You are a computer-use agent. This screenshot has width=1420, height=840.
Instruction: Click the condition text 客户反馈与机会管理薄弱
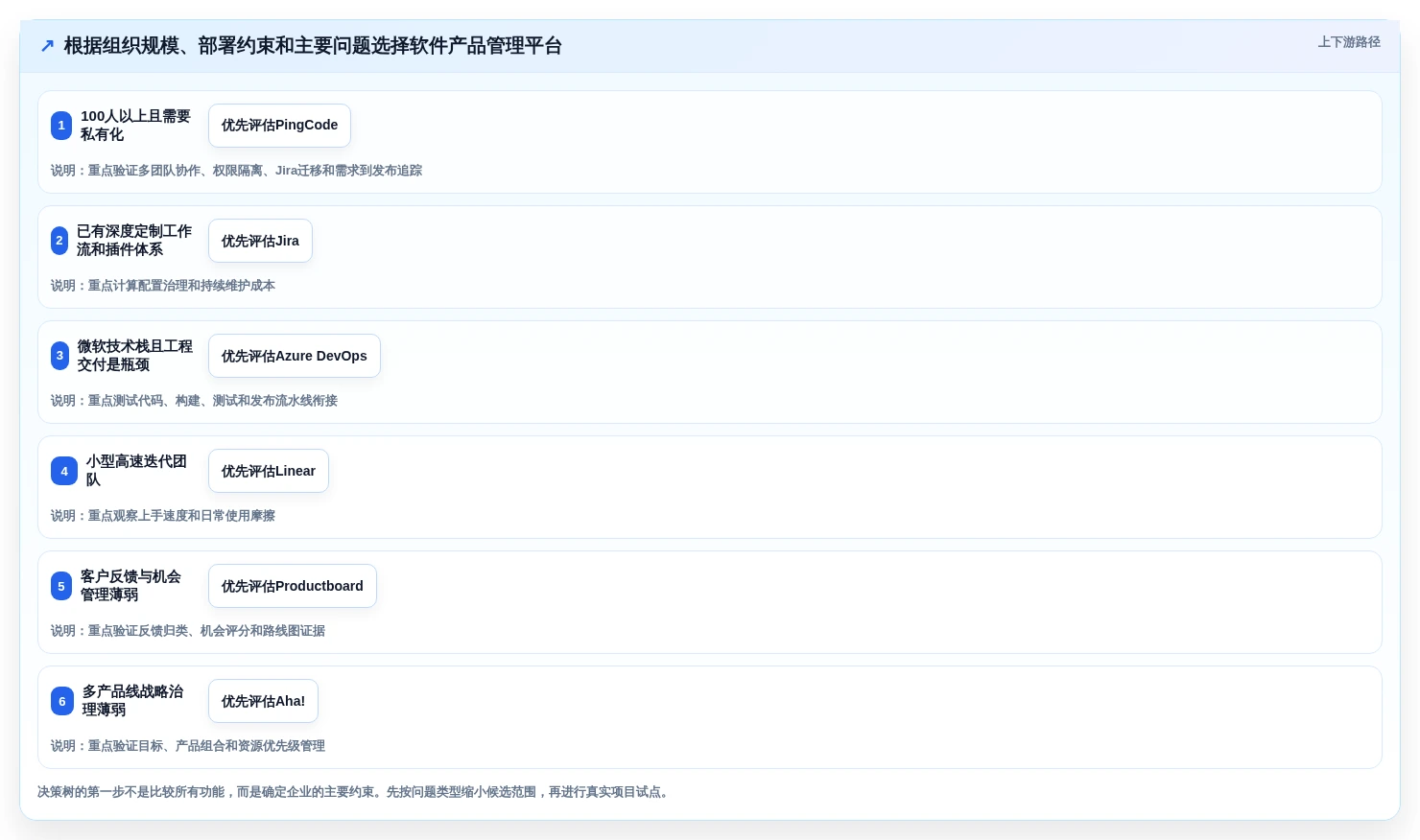pyautogui.click(x=130, y=586)
